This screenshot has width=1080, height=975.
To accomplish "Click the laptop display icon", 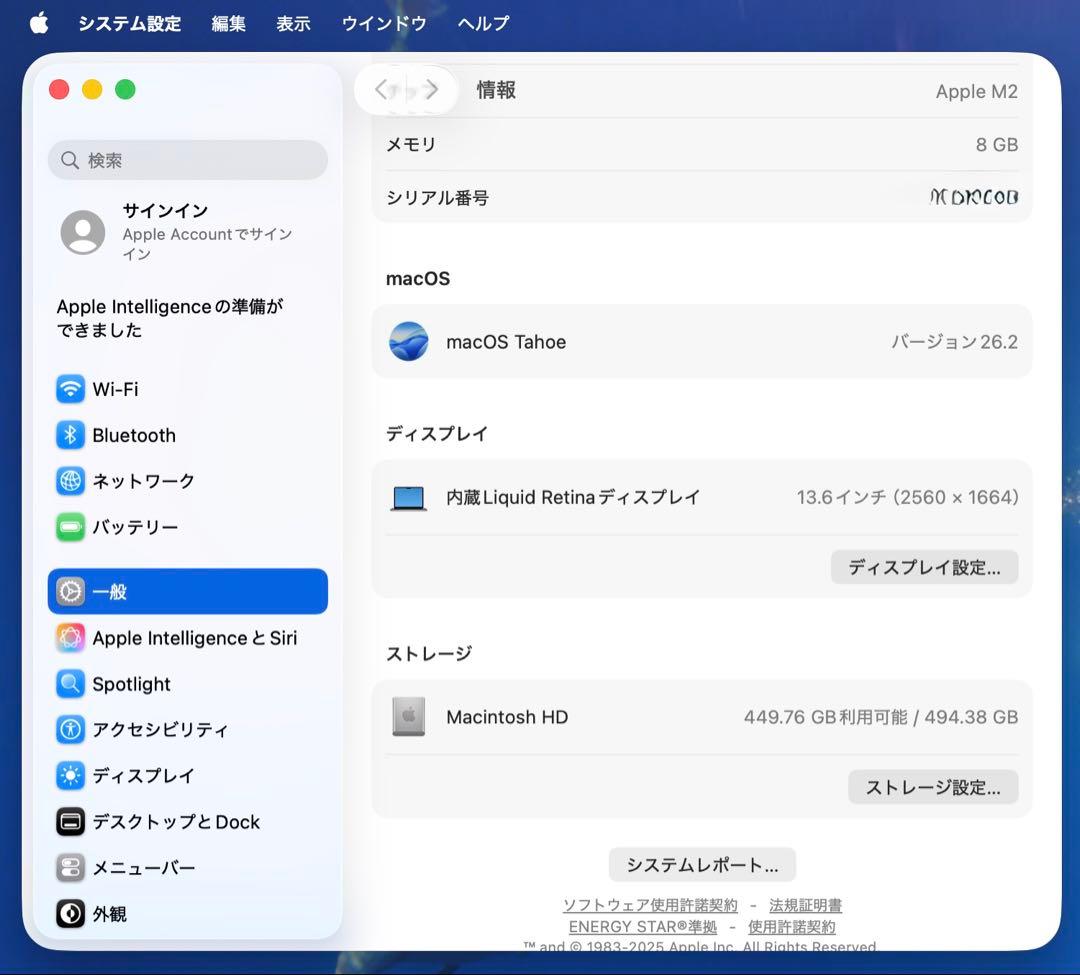I will tap(408, 498).
